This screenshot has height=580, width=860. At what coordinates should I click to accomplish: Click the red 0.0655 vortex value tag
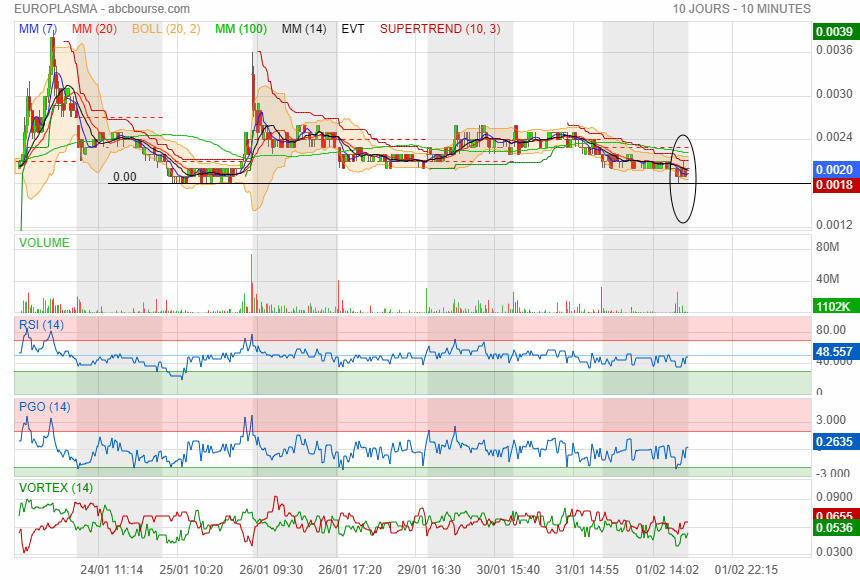point(834,515)
